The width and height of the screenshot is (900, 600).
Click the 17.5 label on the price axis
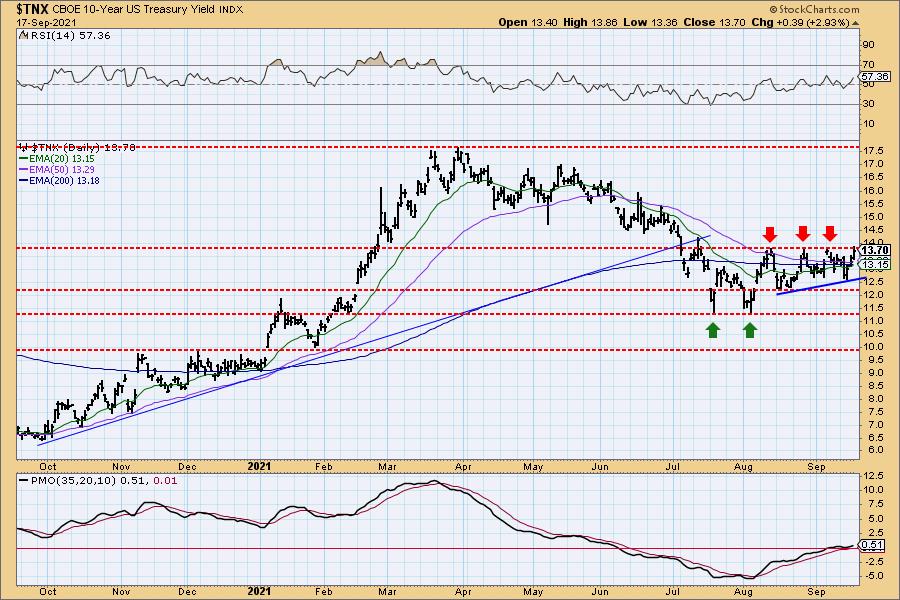[872, 151]
